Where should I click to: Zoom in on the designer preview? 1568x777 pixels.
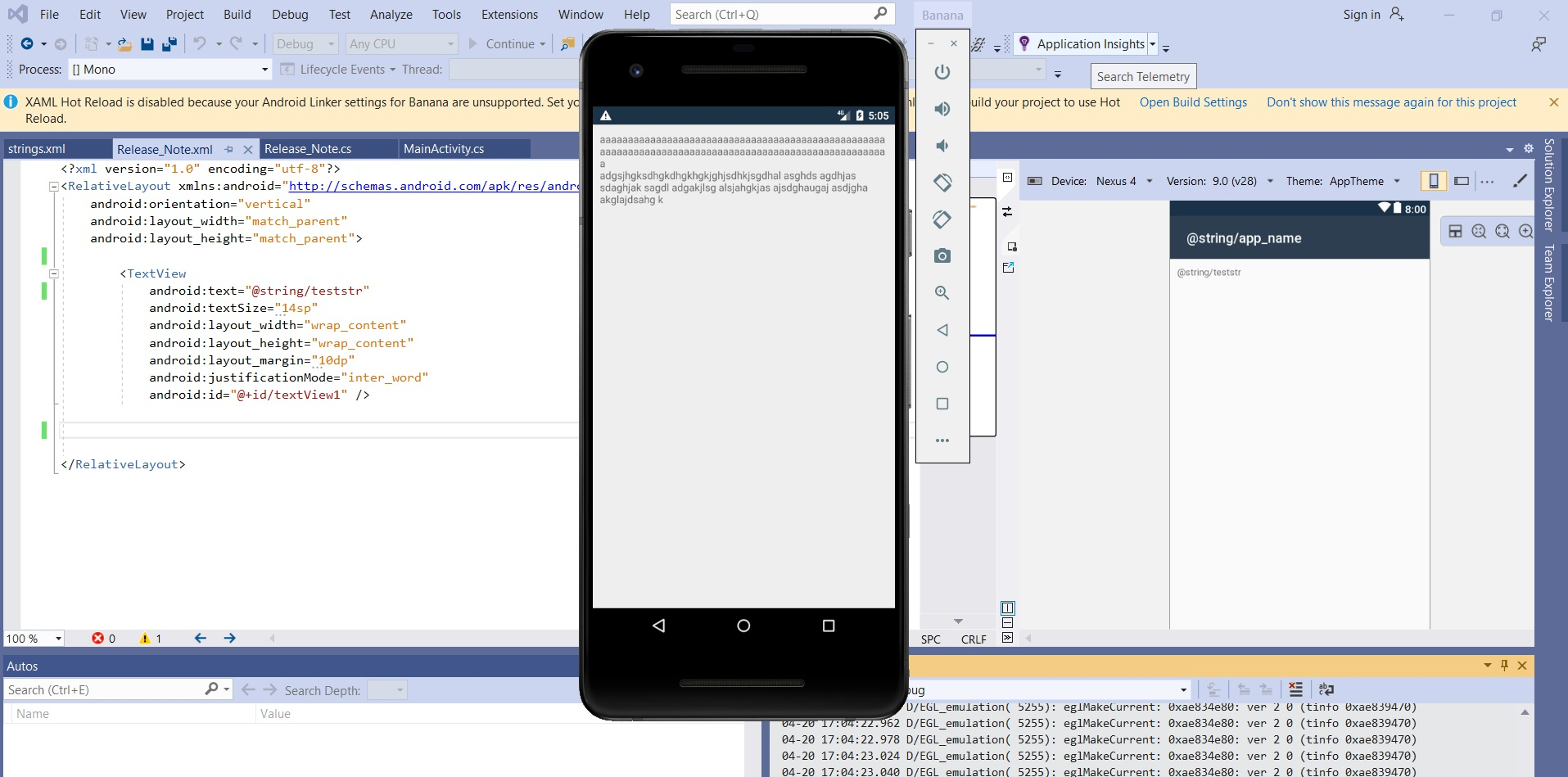coord(1525,232)
